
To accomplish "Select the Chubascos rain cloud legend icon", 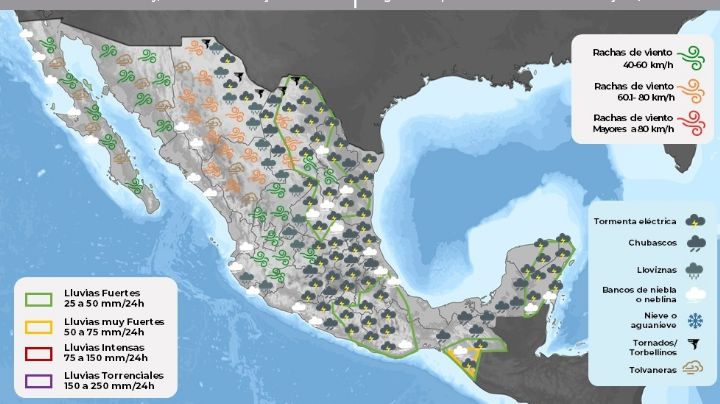I will [x=696, y=243].
